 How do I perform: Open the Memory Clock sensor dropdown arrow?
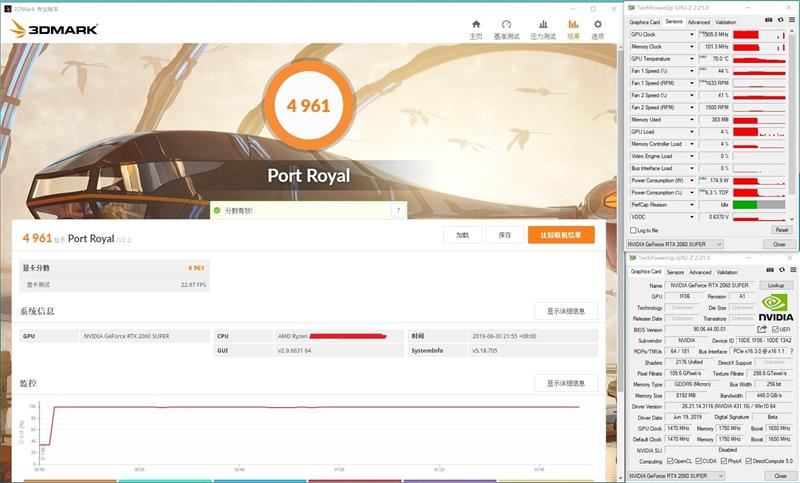tap(692, 47)
